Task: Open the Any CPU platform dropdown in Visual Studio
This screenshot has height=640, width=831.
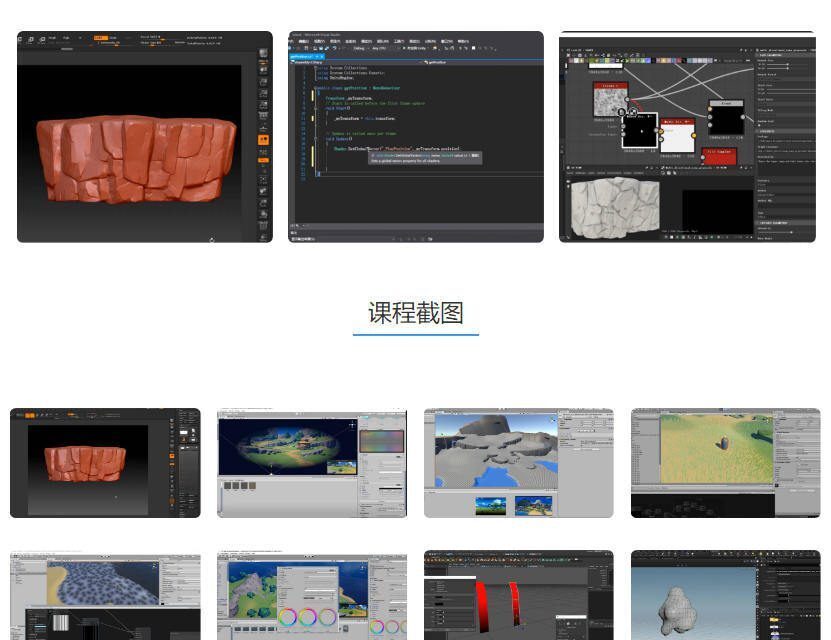Action: tap(381, 47)
